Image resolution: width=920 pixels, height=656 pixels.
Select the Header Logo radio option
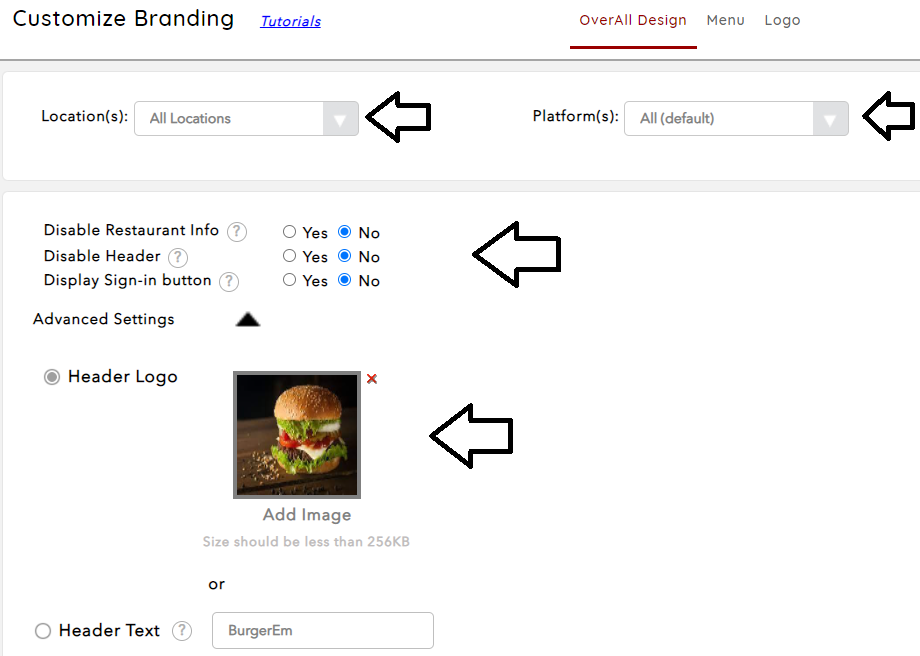pyautogui.click(x=52, y=377)
